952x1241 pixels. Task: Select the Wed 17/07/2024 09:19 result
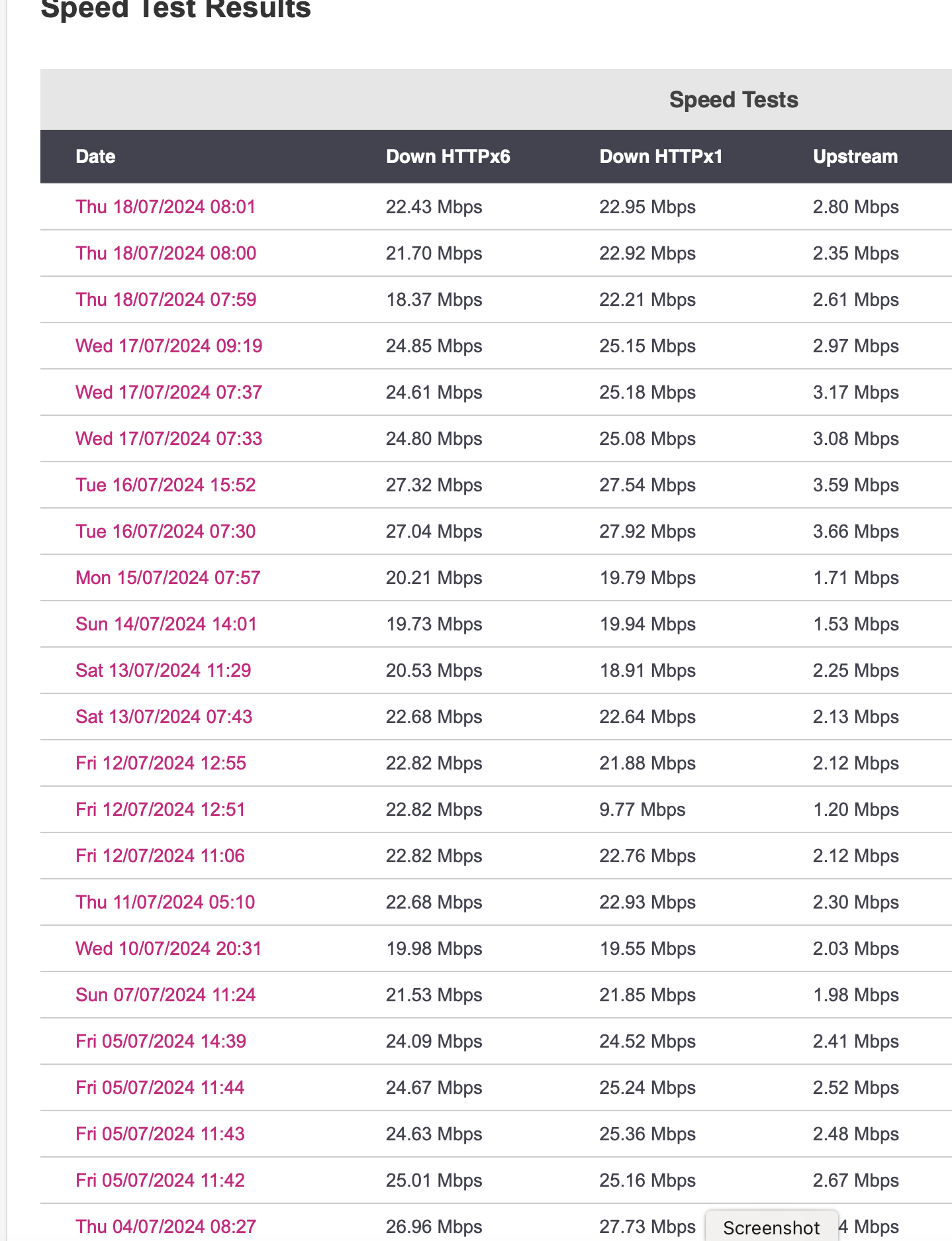coord(167,346)
